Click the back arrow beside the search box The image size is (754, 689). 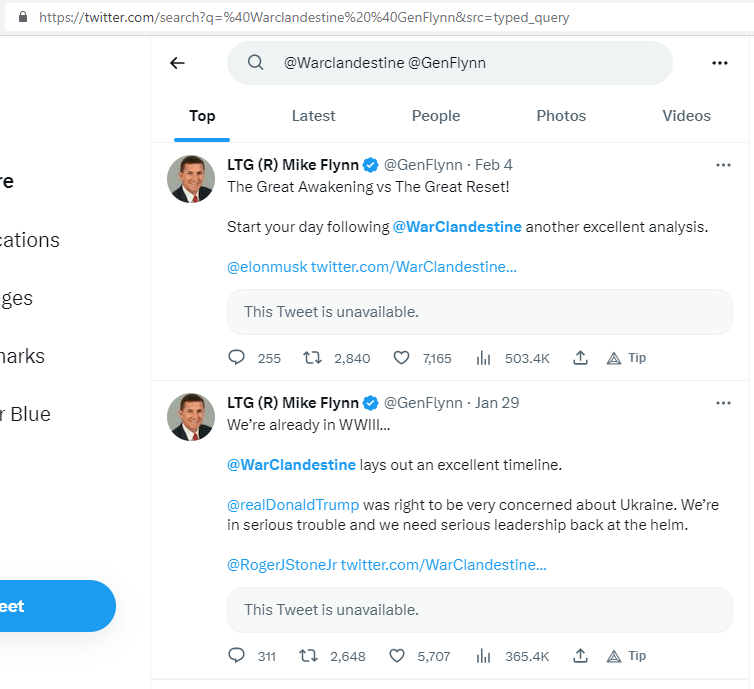tap(177, 63)
